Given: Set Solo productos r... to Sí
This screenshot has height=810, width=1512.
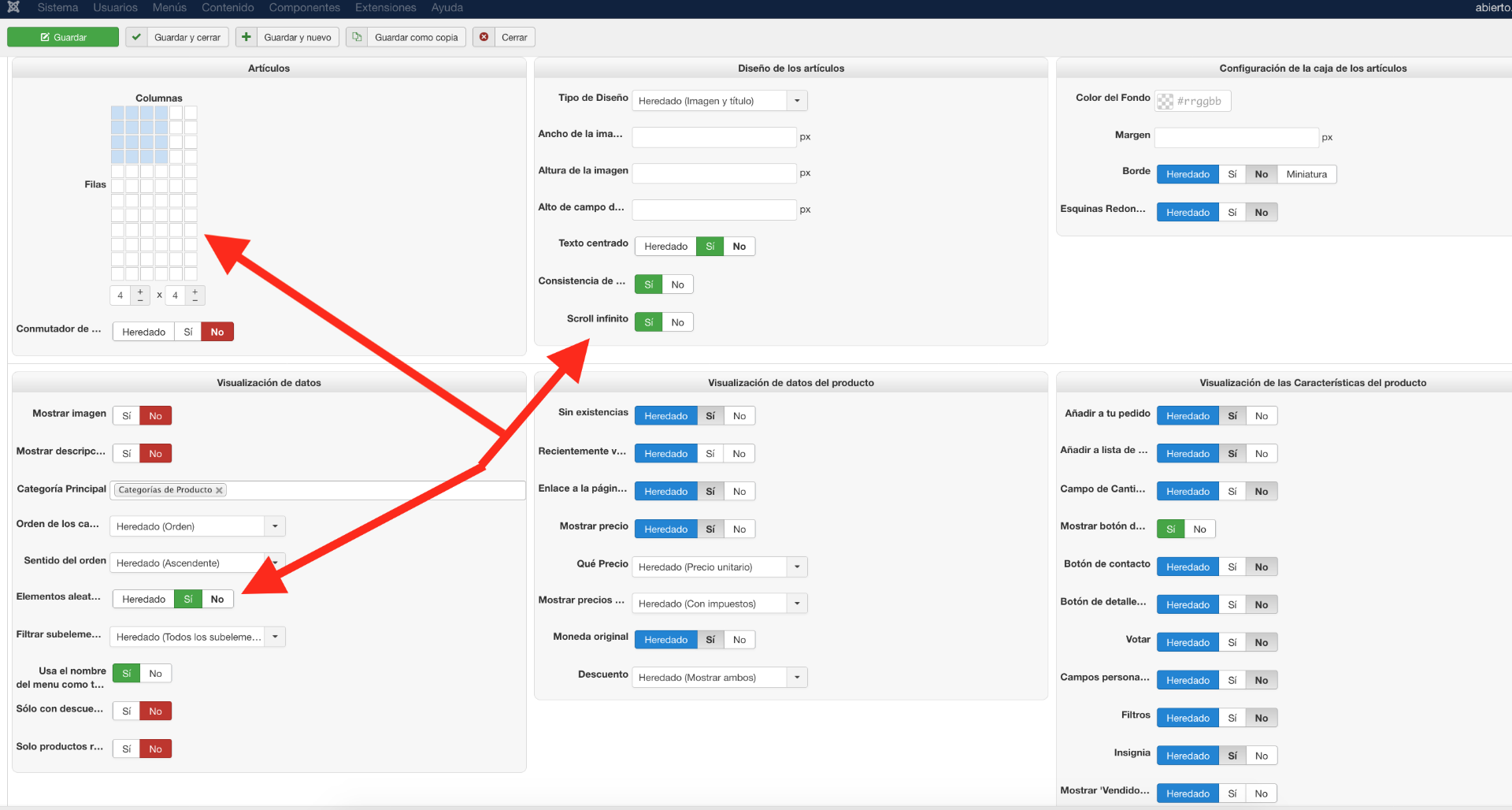Looking at the screenshot, I should (126, 749).
